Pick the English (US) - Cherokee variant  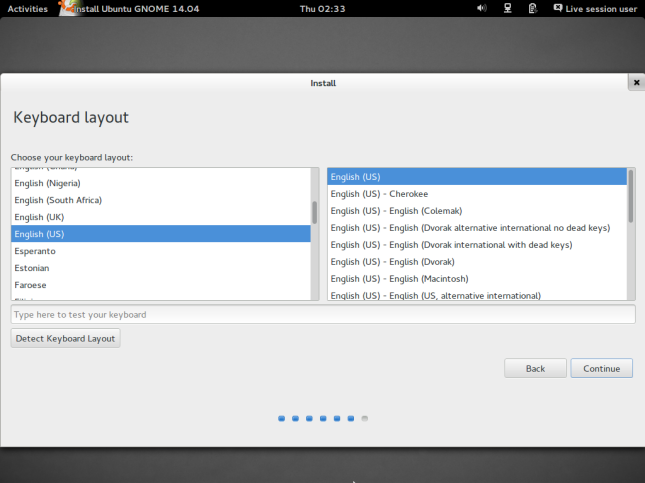[378, 194]
